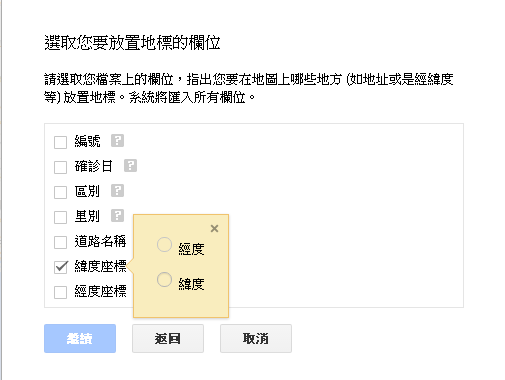Choose the 緯度 radio button in popup
The width and height of the screenshot is (505, 380).
coord(164,279)
